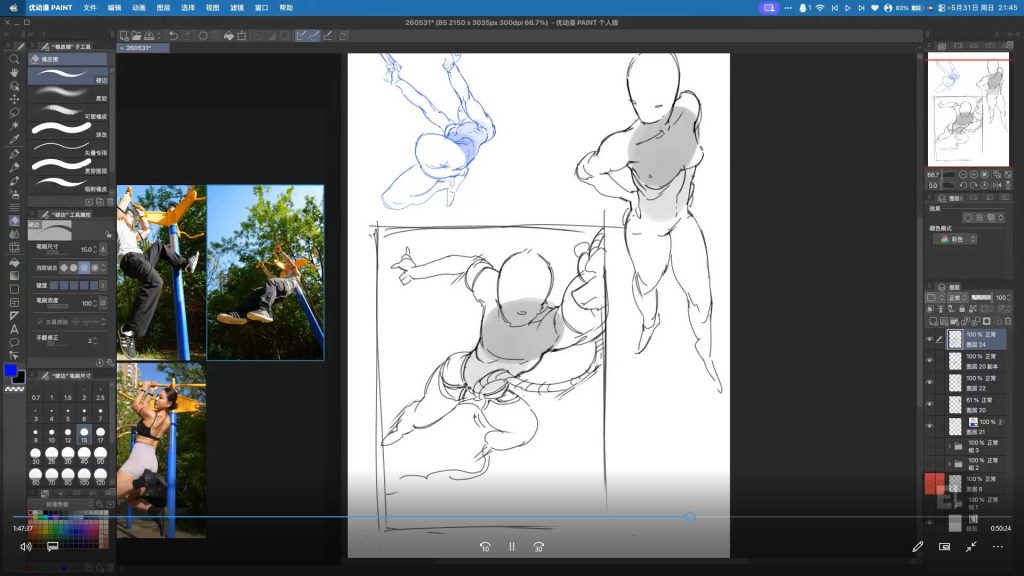Click the Scale/Rotate transform toolbar icon
The width and height of the screenshot is (1024, 576).
coord(242,36)
